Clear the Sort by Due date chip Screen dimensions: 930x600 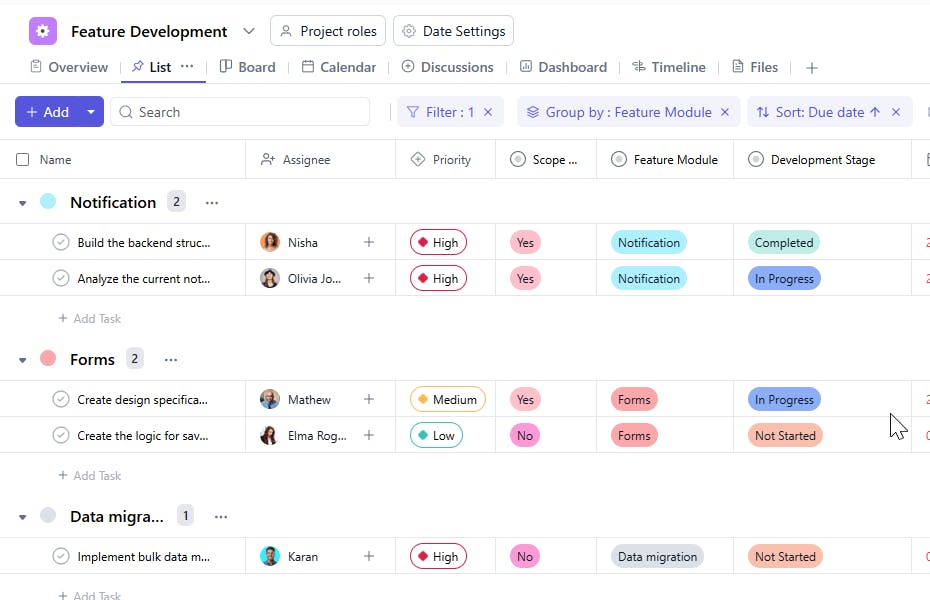pyautogui.click(x=896, y=112)
